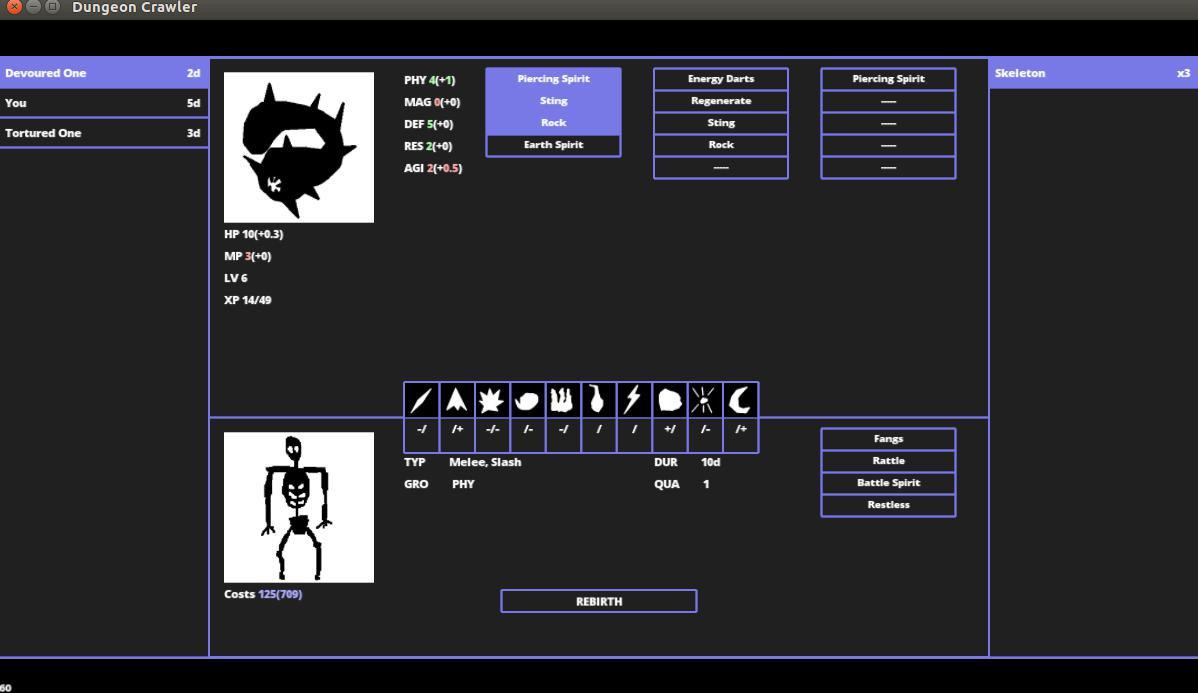This screenshot has width=1198, height=693.
Task: Click the highlighted Rock skill
Action: pyautogui.click(x=553, y=123)
